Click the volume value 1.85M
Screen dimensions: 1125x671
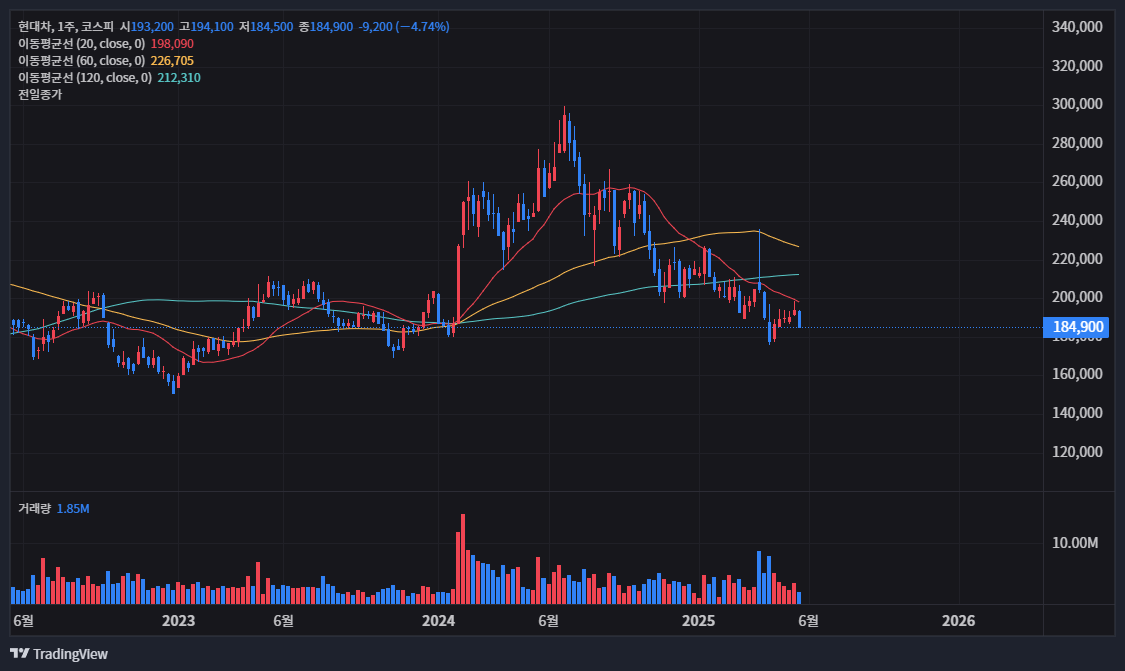click(x=73, y=509)
